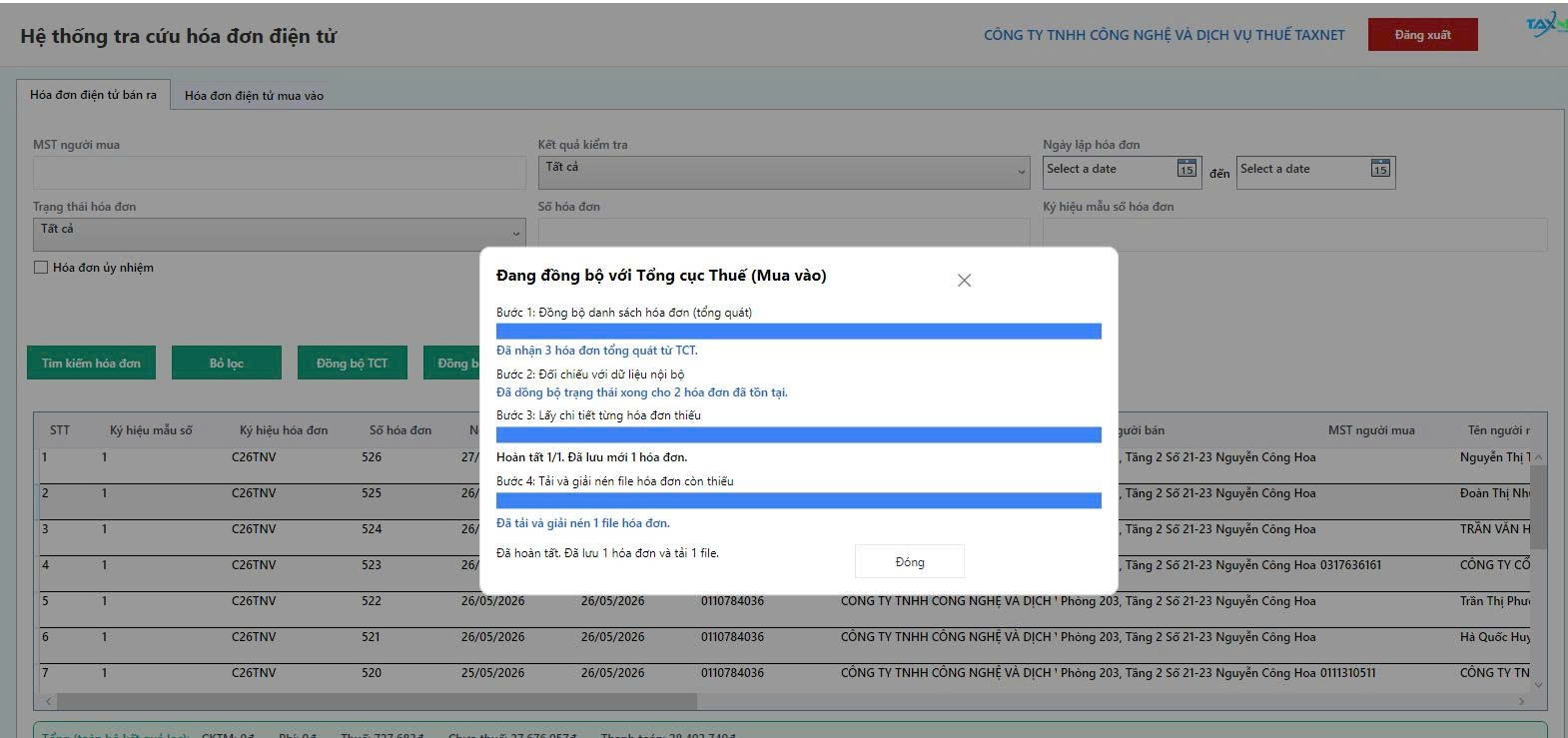Select invoice number 522 cell
1568x738 pixels.
[372, 601]
